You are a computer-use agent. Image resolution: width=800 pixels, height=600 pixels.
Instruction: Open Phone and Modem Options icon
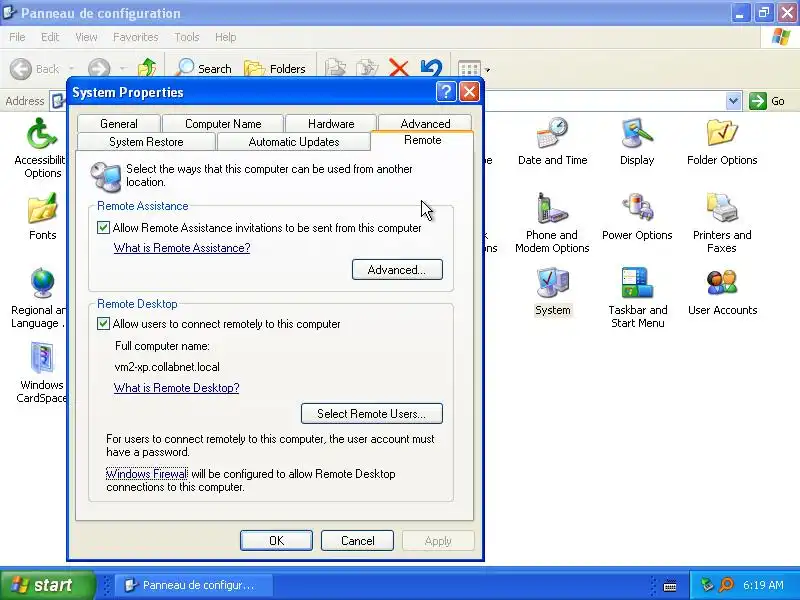[x=552, y=222]
